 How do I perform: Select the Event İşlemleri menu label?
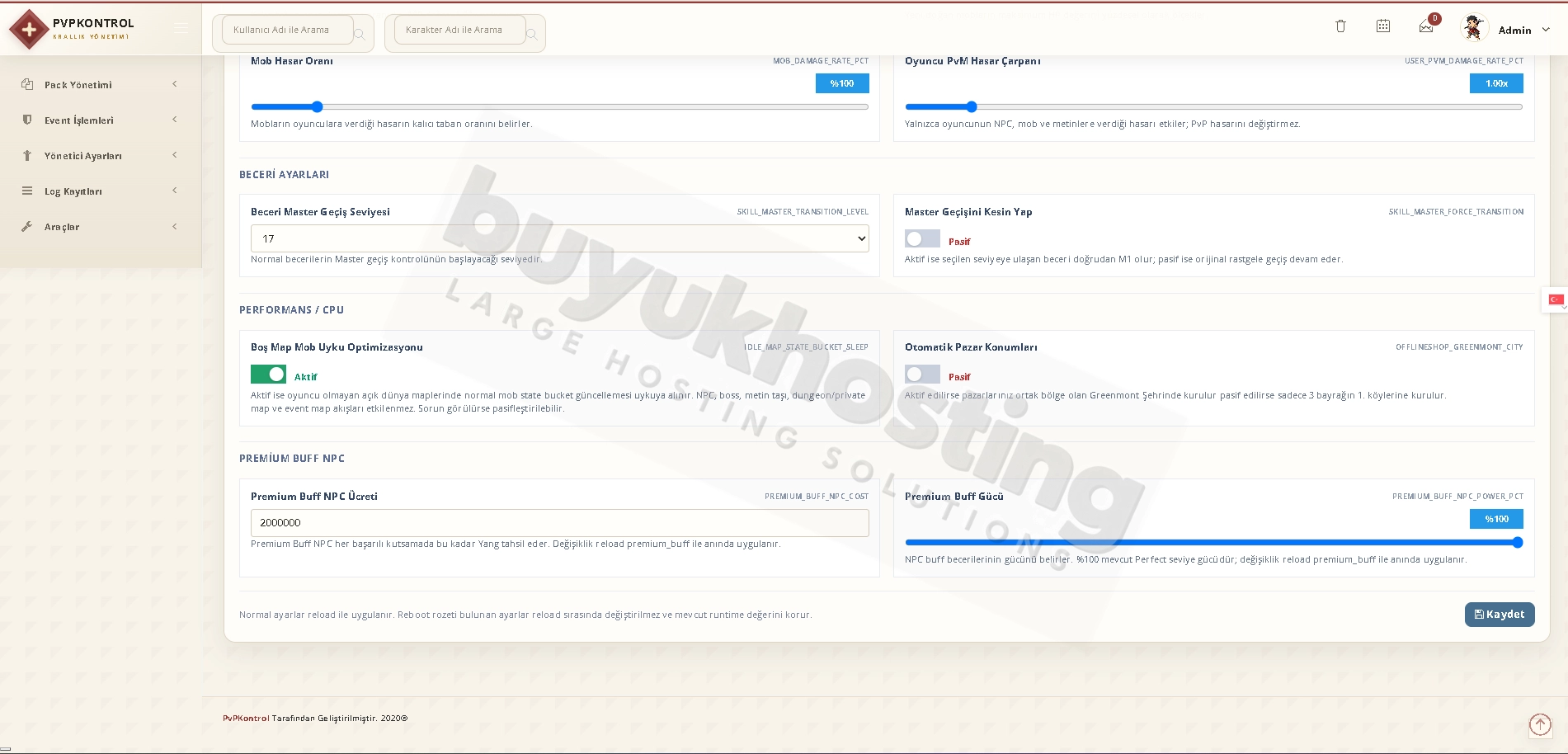pos(79,120)
